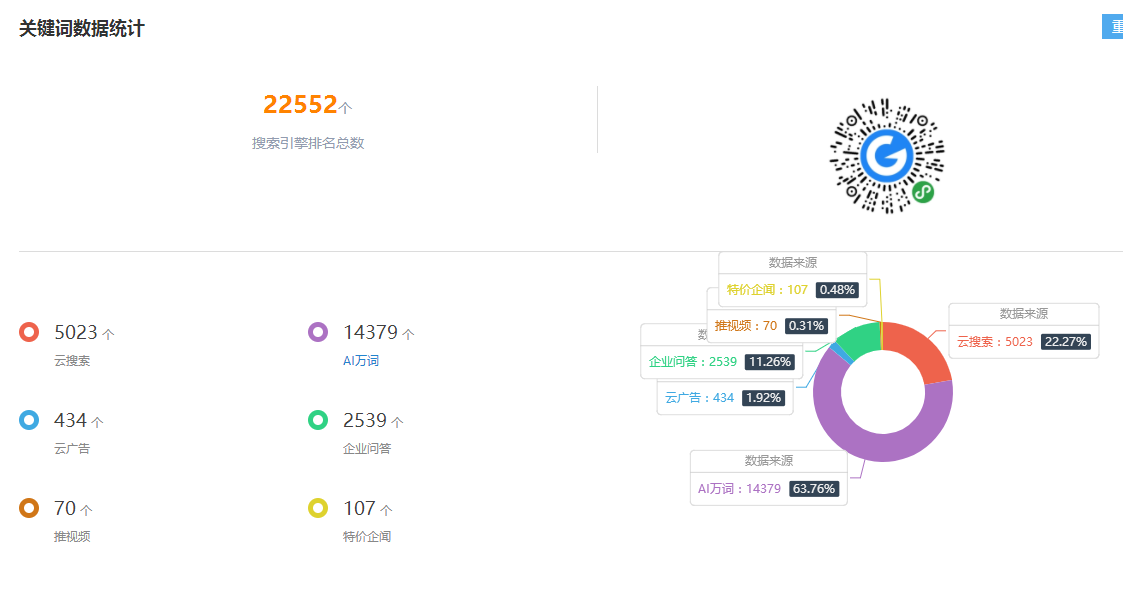Click the blue button at top right
Viewport: 1123px width, 595px height.
[1112, 27]
